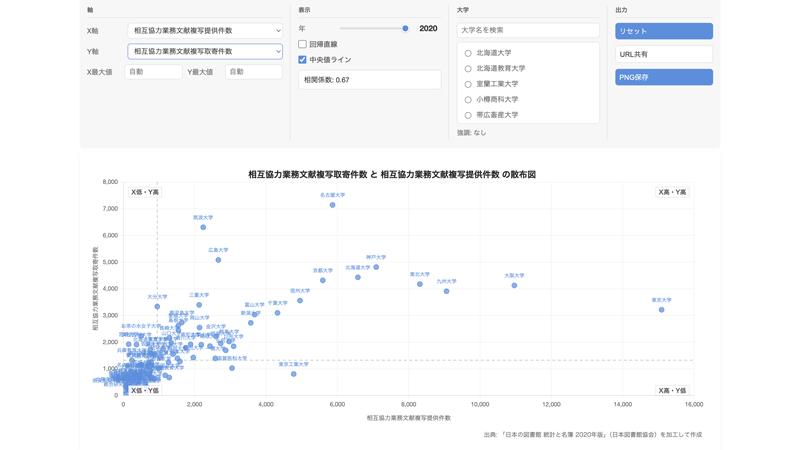Focus the 大学名を検索 search field
800x450 pixels.
click(x=528, y=30)
